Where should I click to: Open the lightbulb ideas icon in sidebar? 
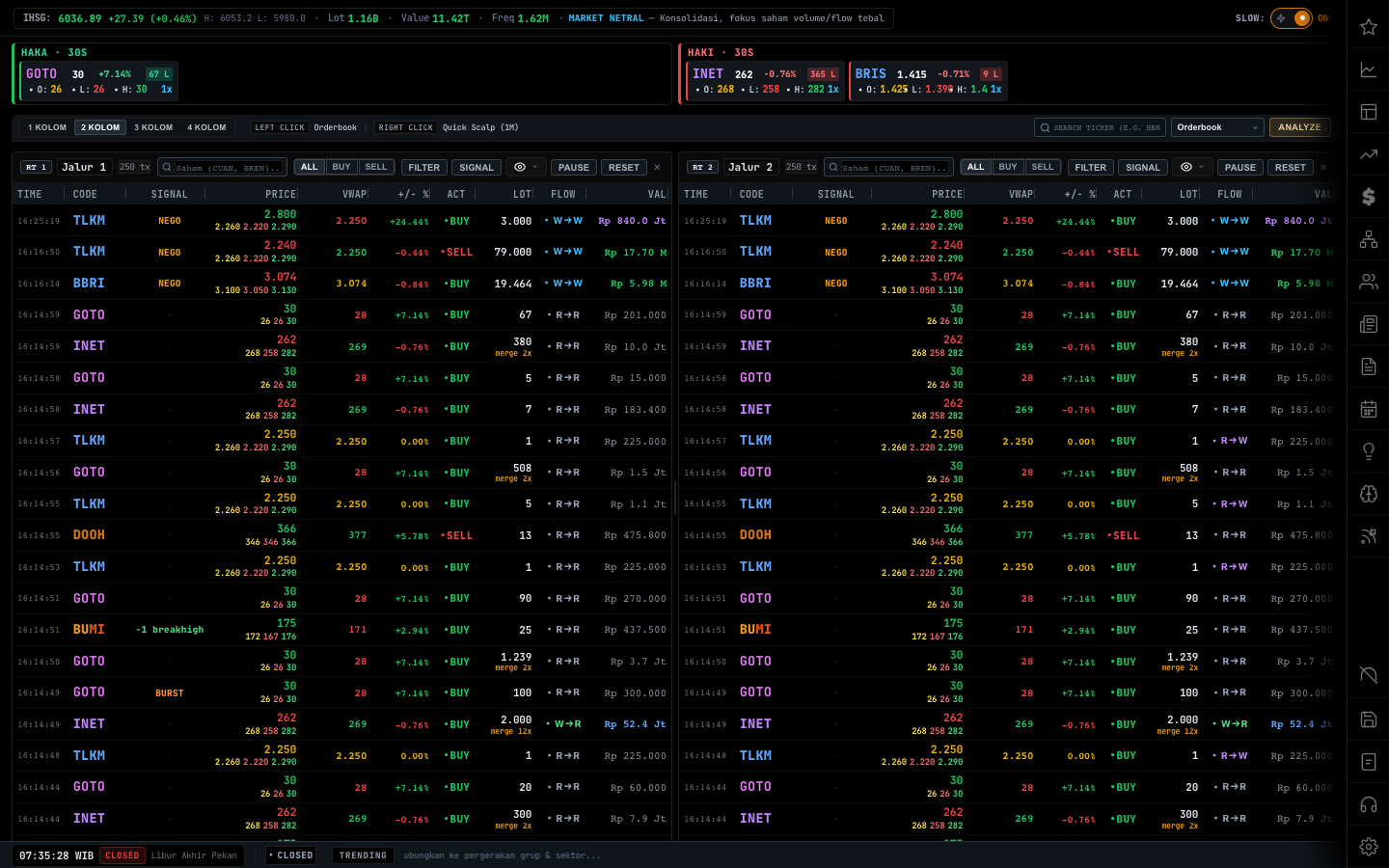tap(1368, 451)
